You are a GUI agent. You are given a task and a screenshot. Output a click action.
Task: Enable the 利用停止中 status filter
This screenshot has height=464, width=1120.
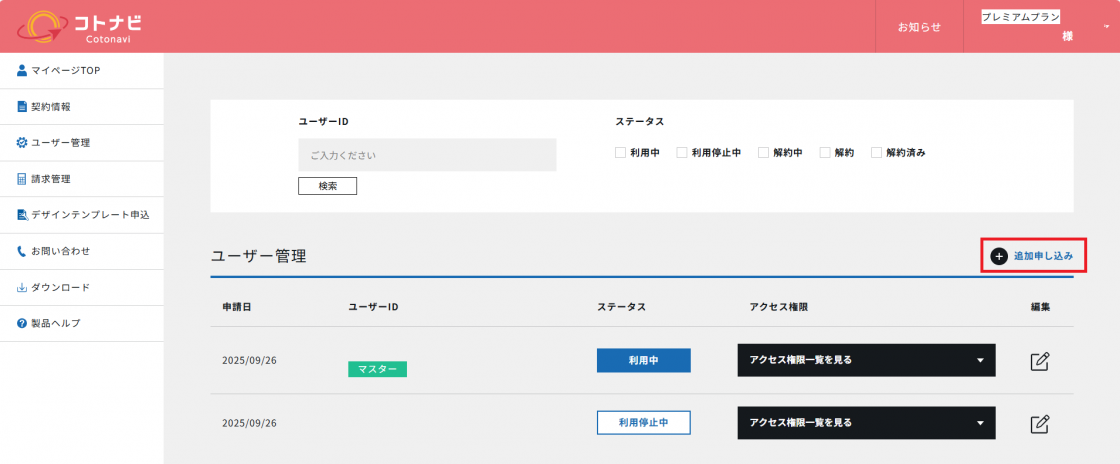682,153
